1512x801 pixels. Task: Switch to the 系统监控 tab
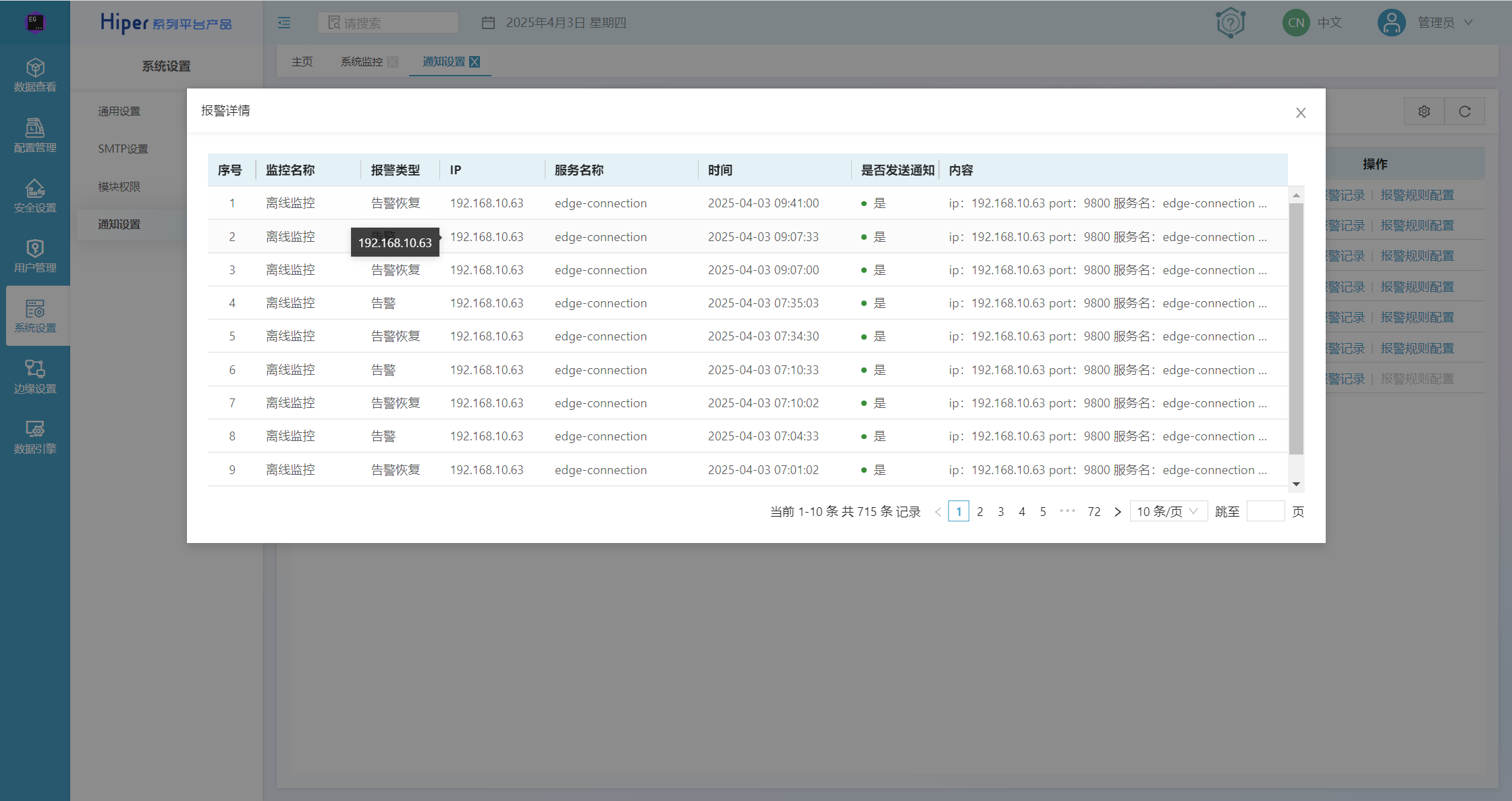point(362,62)
